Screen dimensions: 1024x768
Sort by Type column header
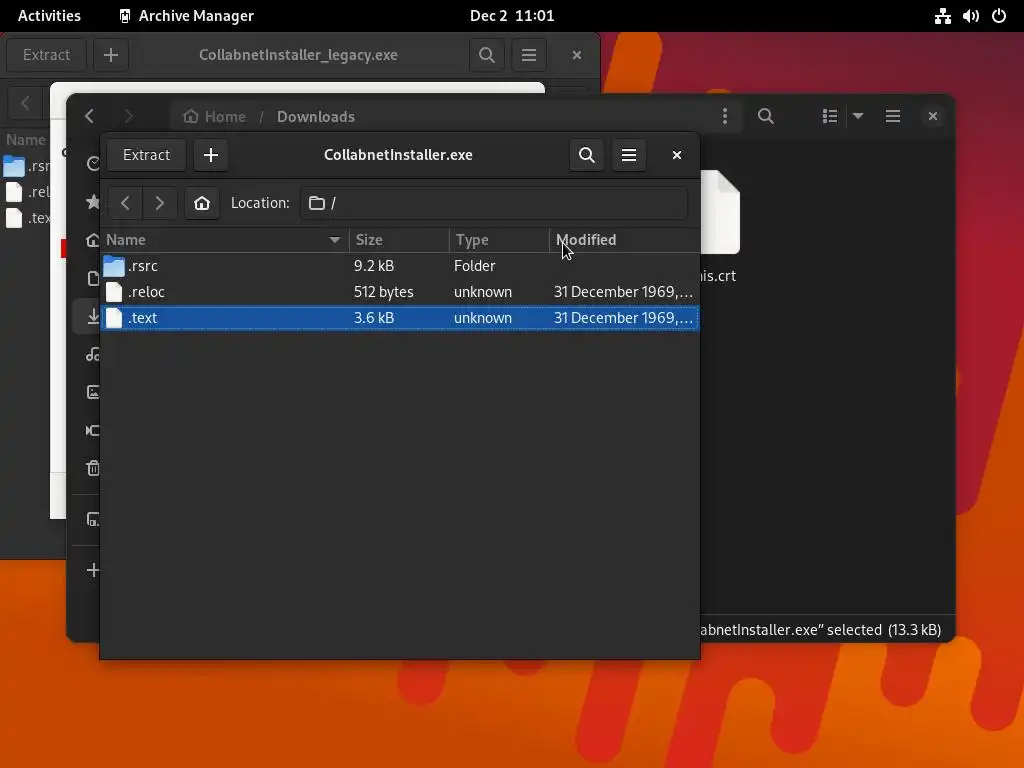pos(499,240)
